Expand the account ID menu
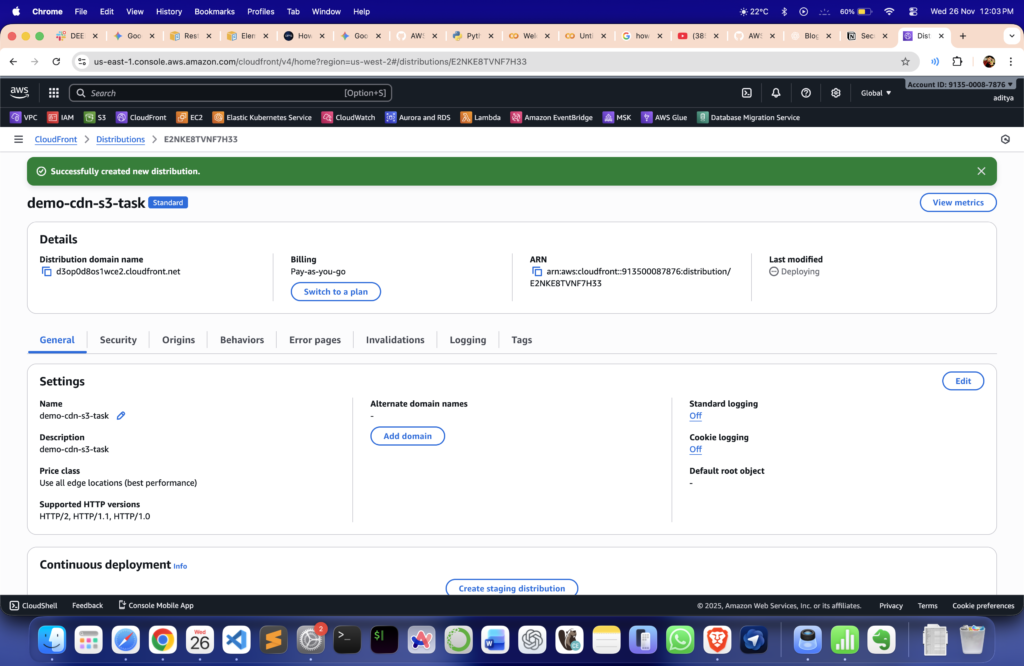 (x=960, y=84)
